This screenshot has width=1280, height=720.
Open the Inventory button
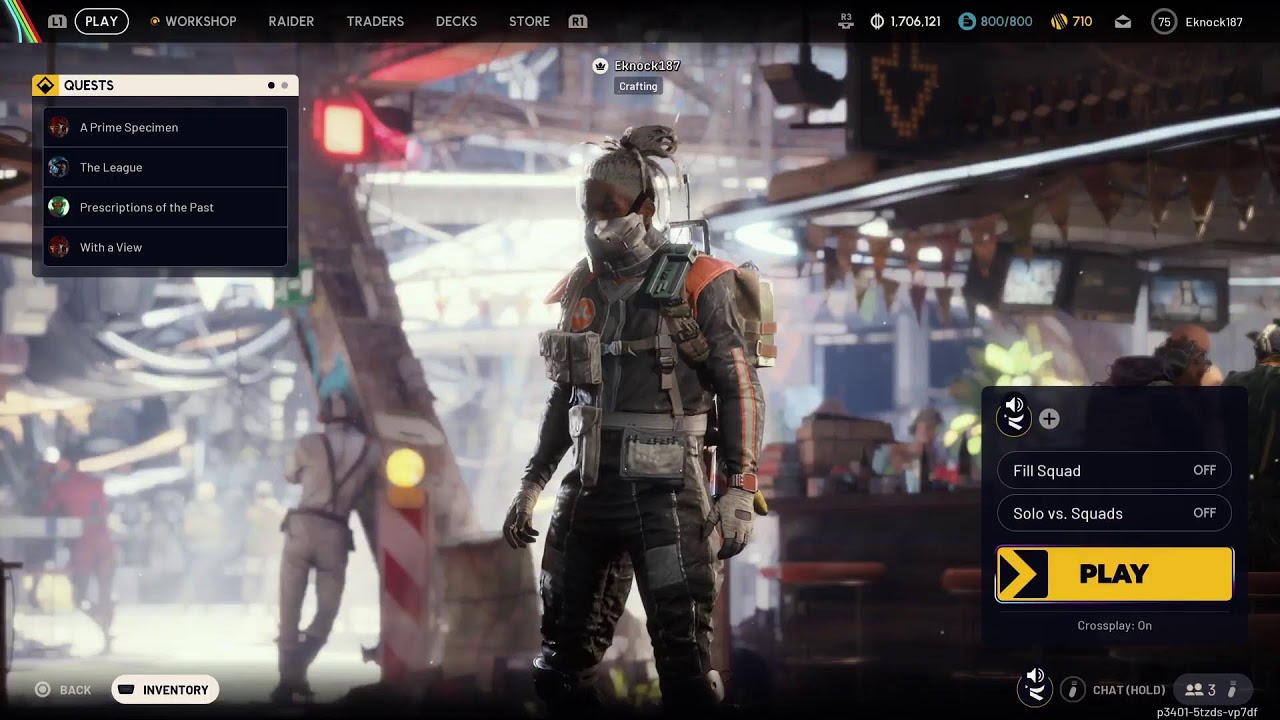coord(165,690)
